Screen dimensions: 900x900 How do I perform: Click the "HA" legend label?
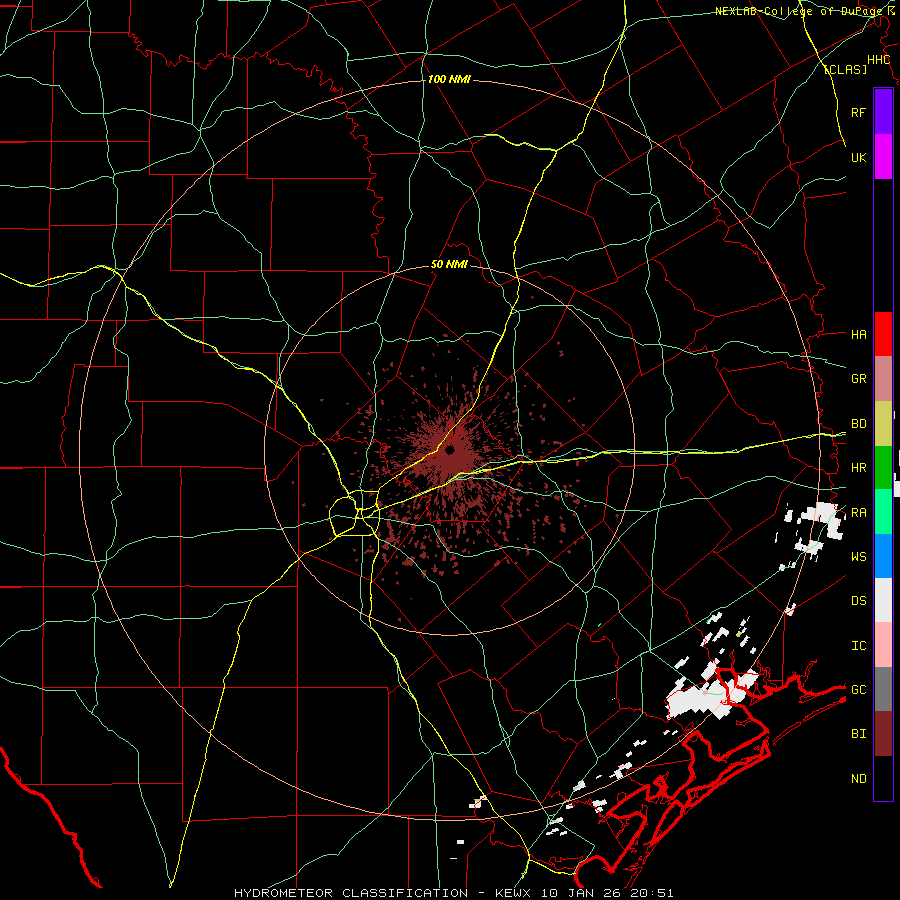[858, 334]
